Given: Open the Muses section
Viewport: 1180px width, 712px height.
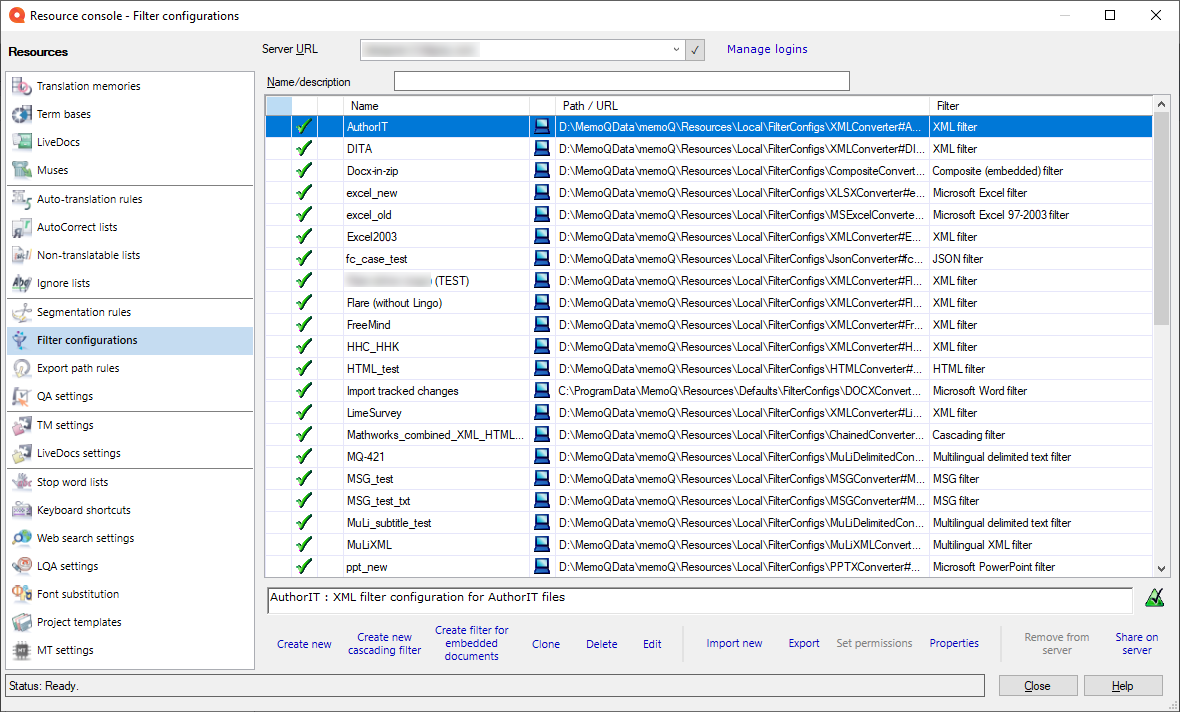Looking at the screenshot, I should pos(63,170).
